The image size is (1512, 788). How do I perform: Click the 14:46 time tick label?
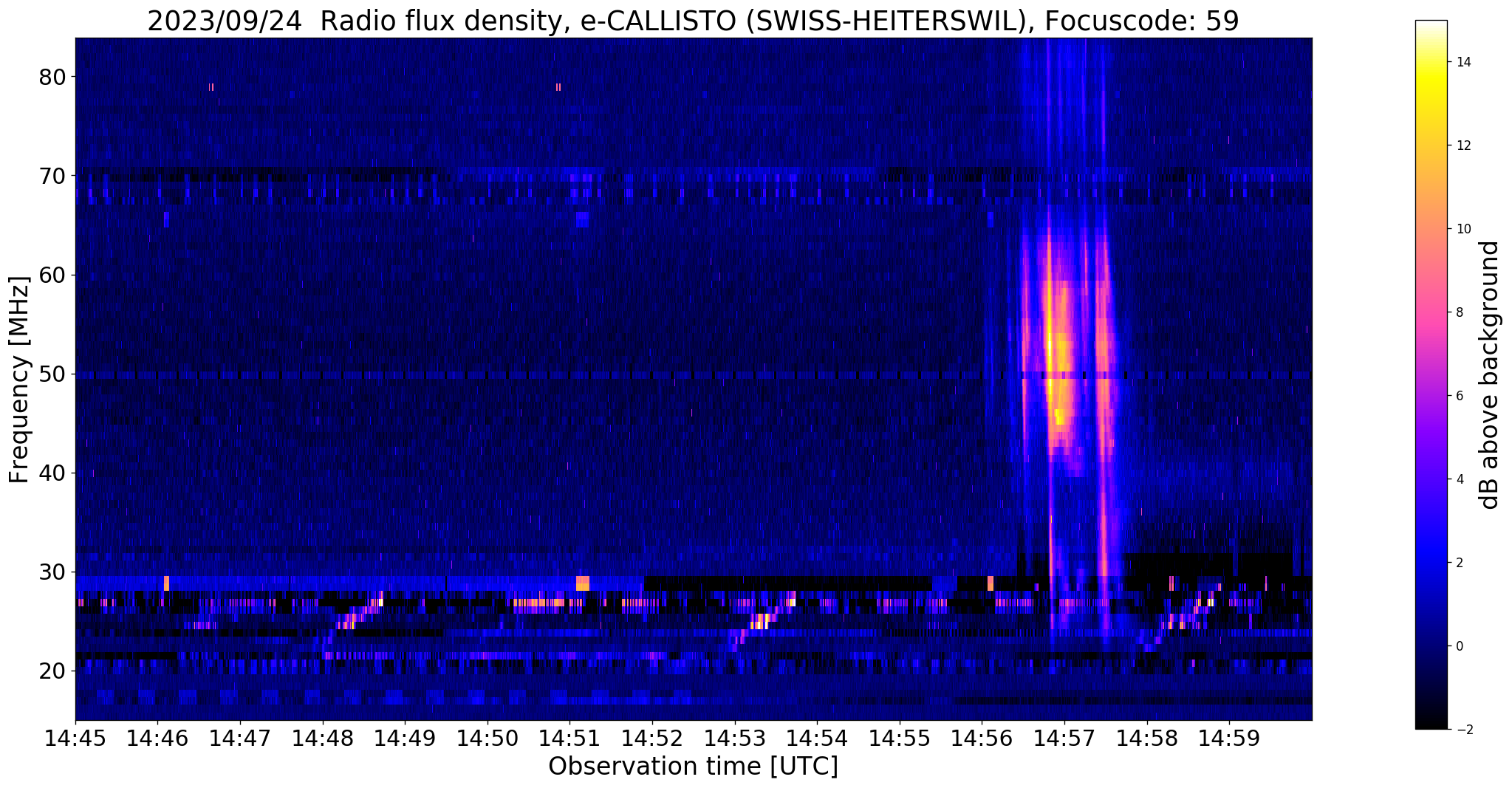point(157,739)
